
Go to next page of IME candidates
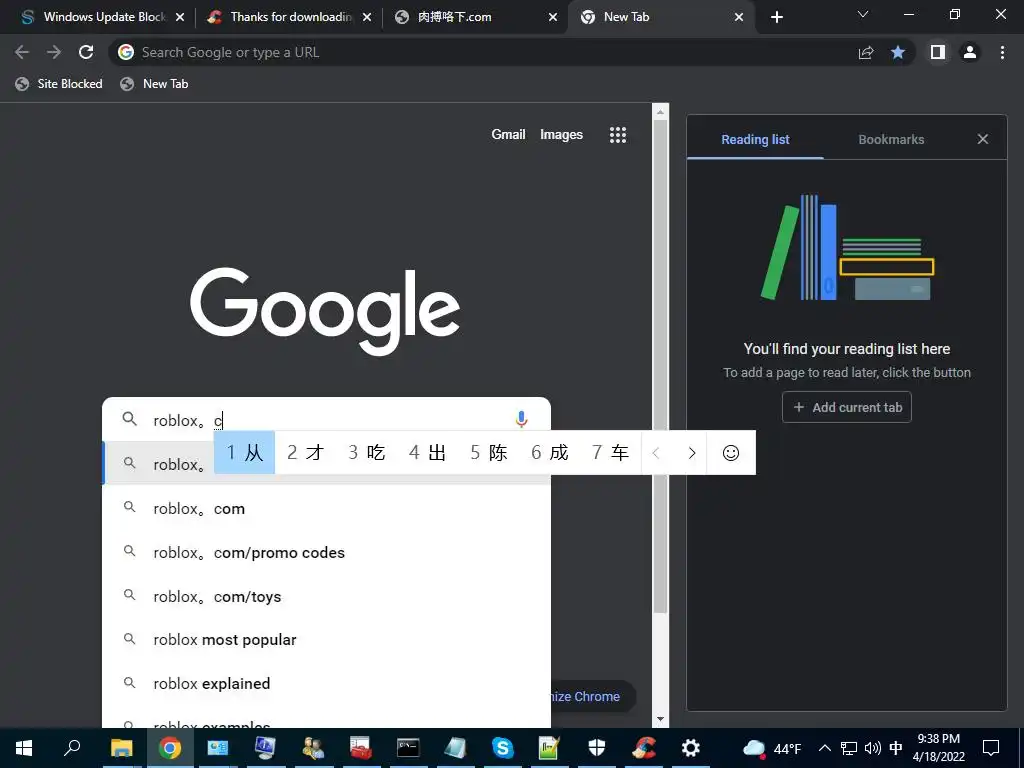click(692, 453)
